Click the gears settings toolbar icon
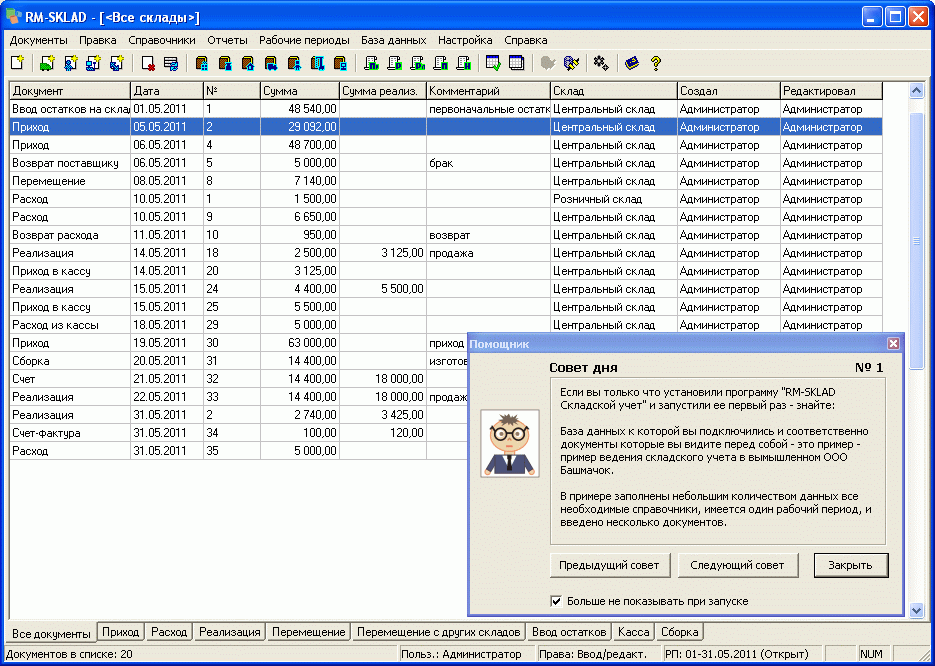The image size is (935, 666). tap(601, 63)
